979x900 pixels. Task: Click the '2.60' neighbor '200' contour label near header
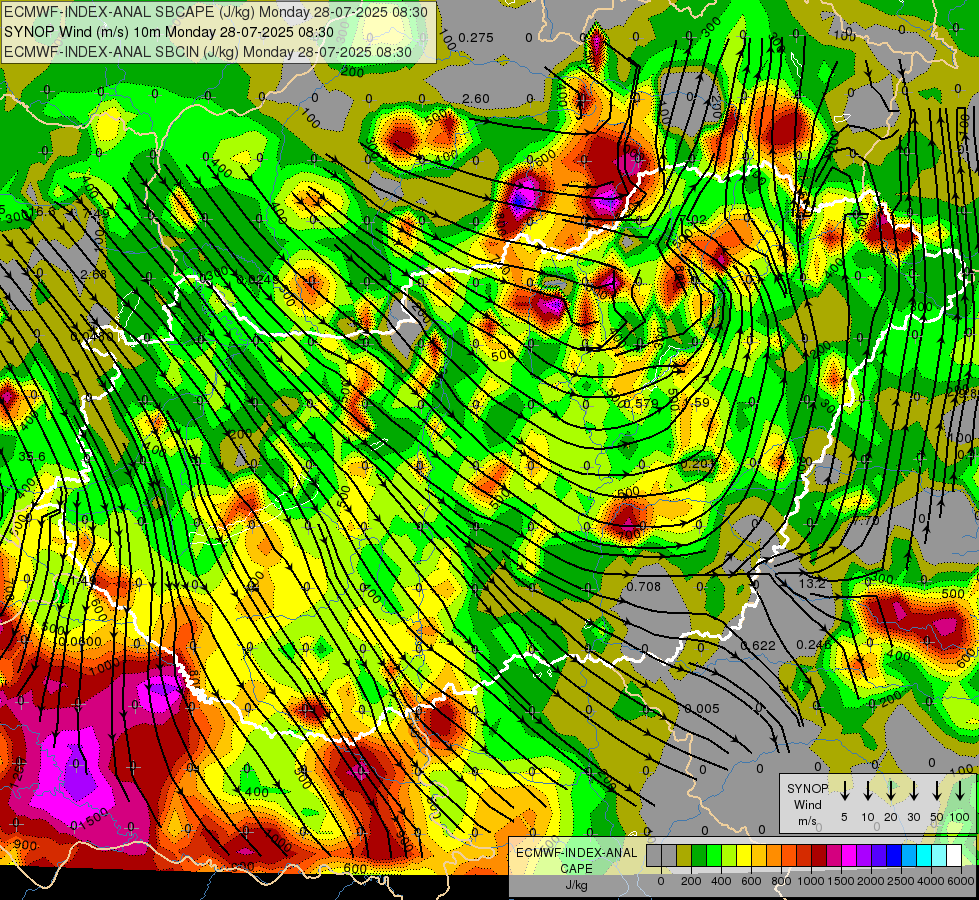point(353,72)
